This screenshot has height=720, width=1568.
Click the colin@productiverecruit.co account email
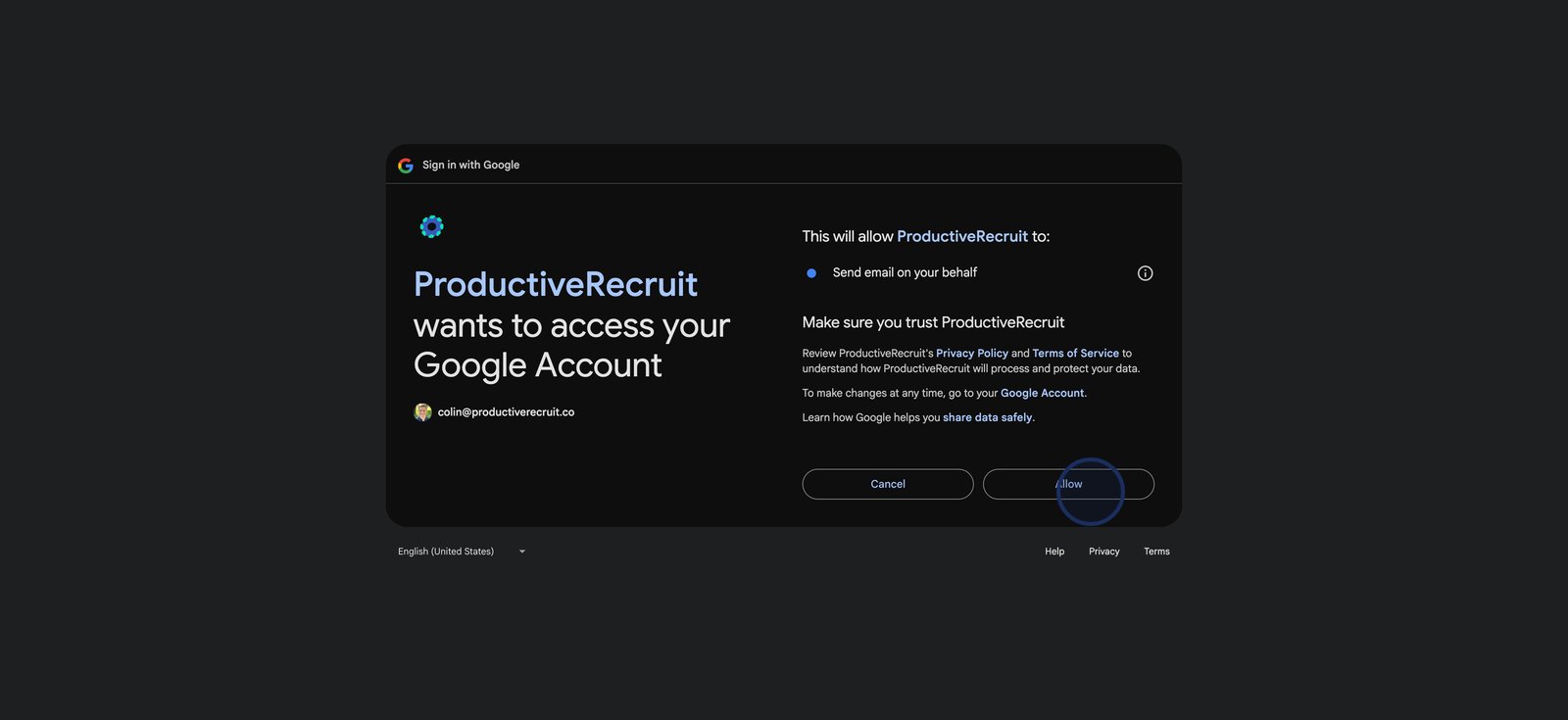pyautogui.click(x=506, y=412)
